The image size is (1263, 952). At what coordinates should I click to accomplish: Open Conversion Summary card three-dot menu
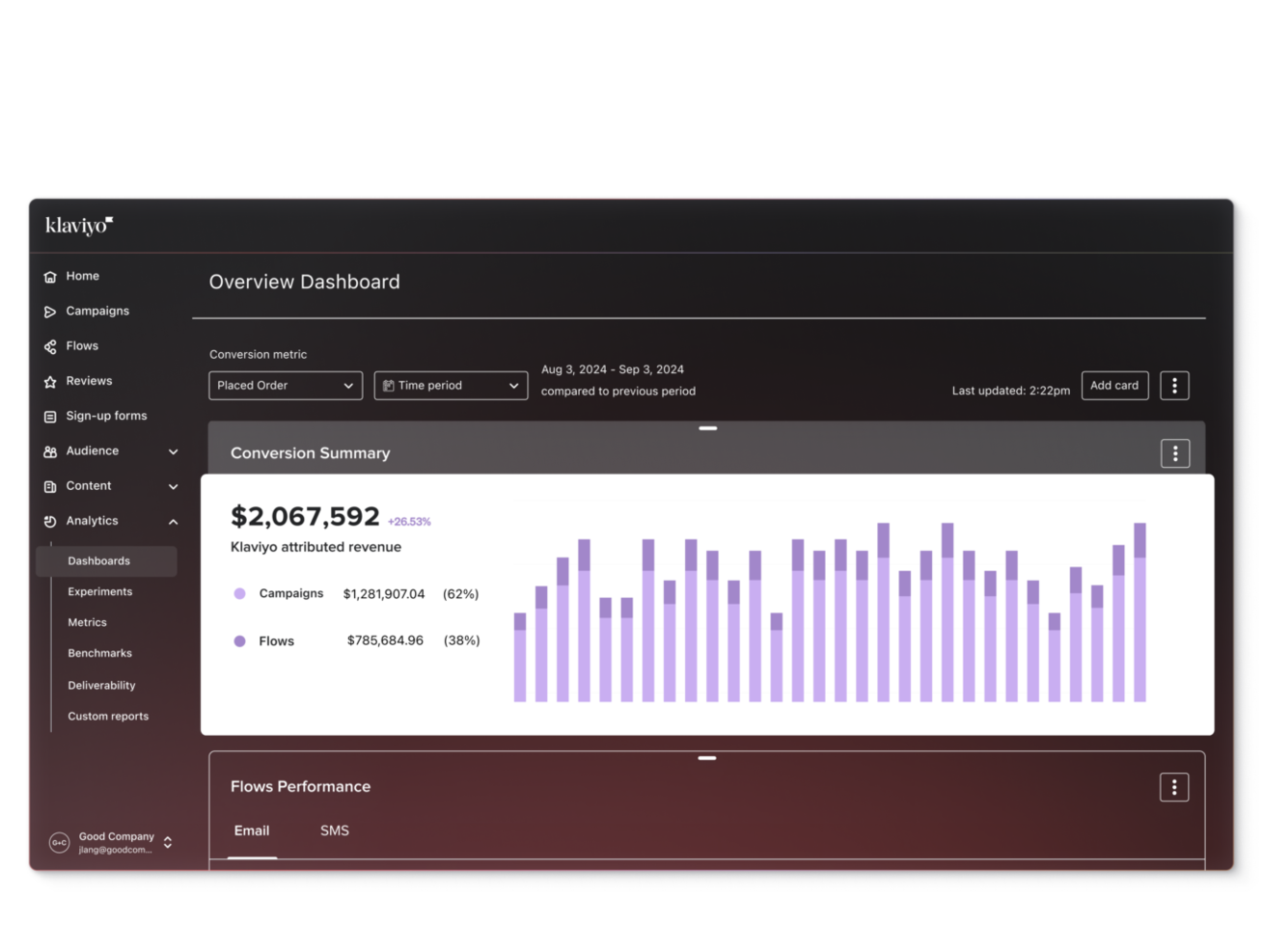[1175, 453]
